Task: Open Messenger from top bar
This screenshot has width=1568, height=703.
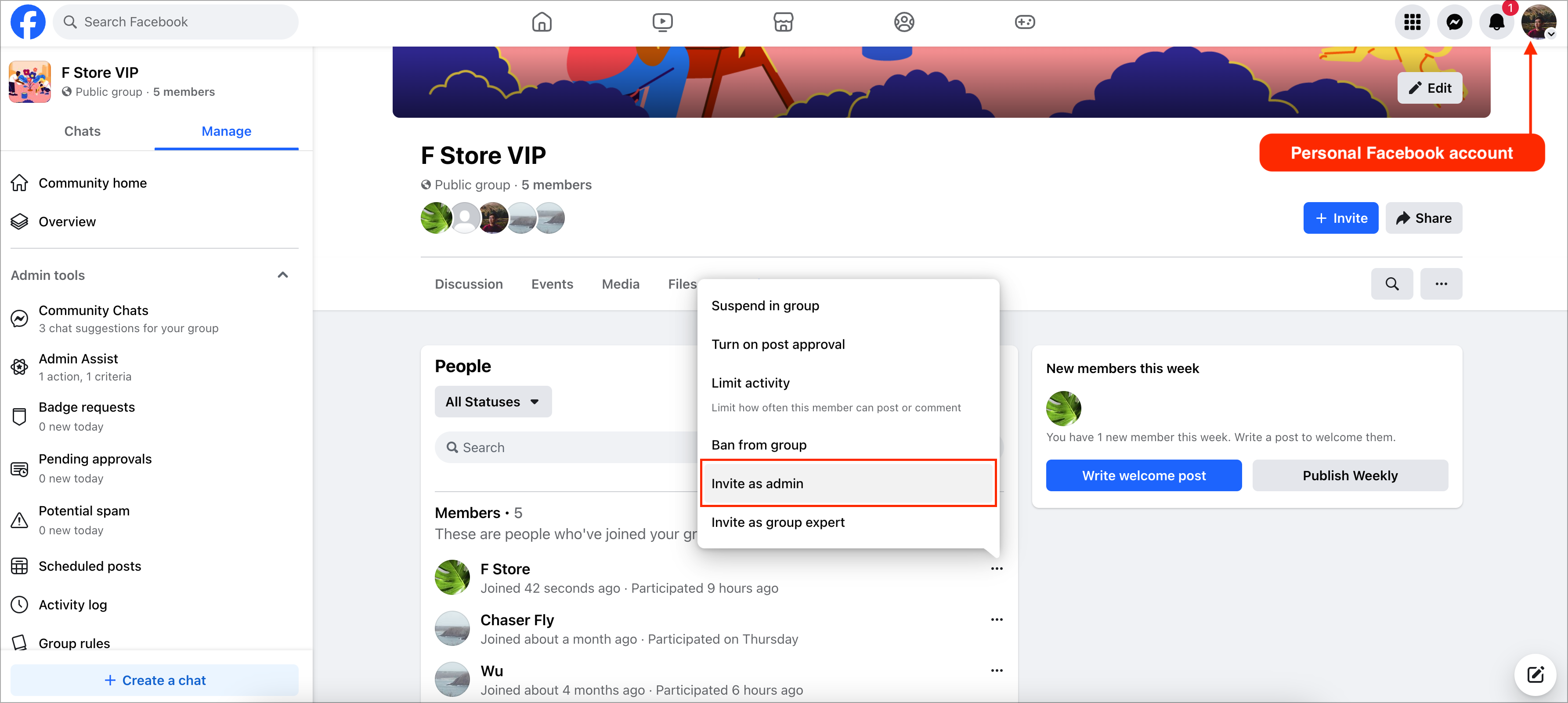Action: (1454, 22)
